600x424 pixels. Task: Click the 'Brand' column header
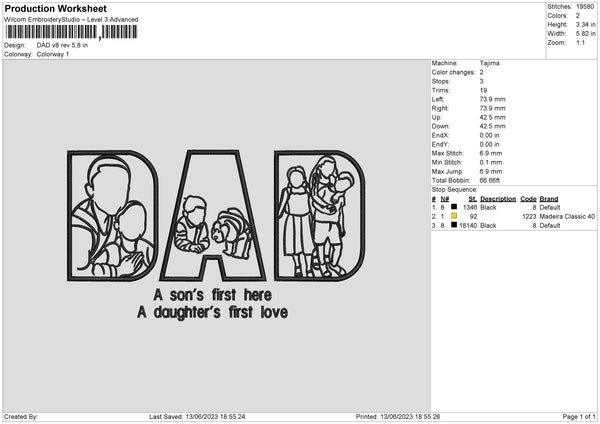point(549,199)
